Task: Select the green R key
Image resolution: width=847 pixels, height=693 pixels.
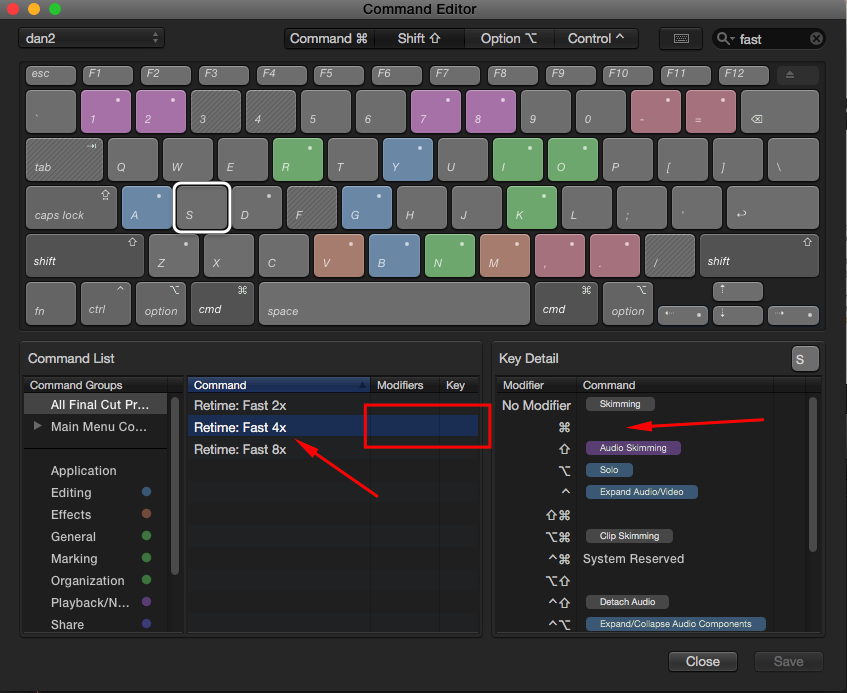Action: tap(298, 160)
